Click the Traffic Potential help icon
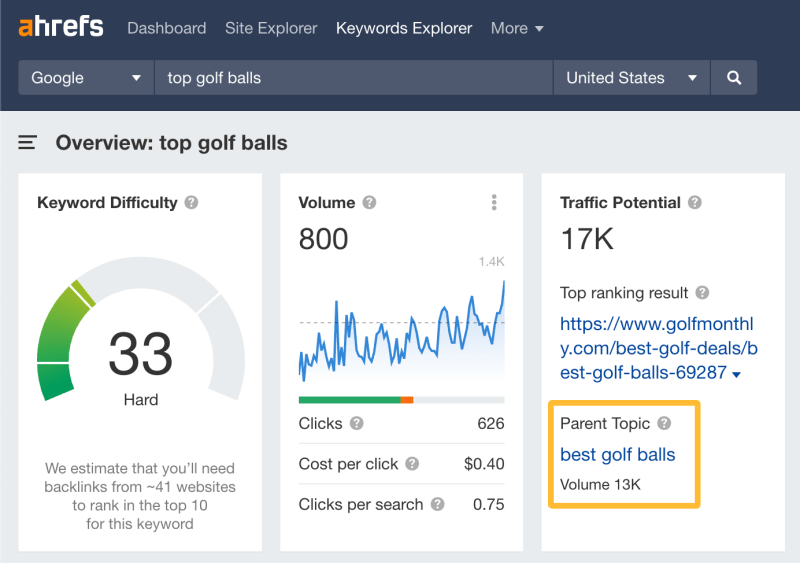 [695, 202]
